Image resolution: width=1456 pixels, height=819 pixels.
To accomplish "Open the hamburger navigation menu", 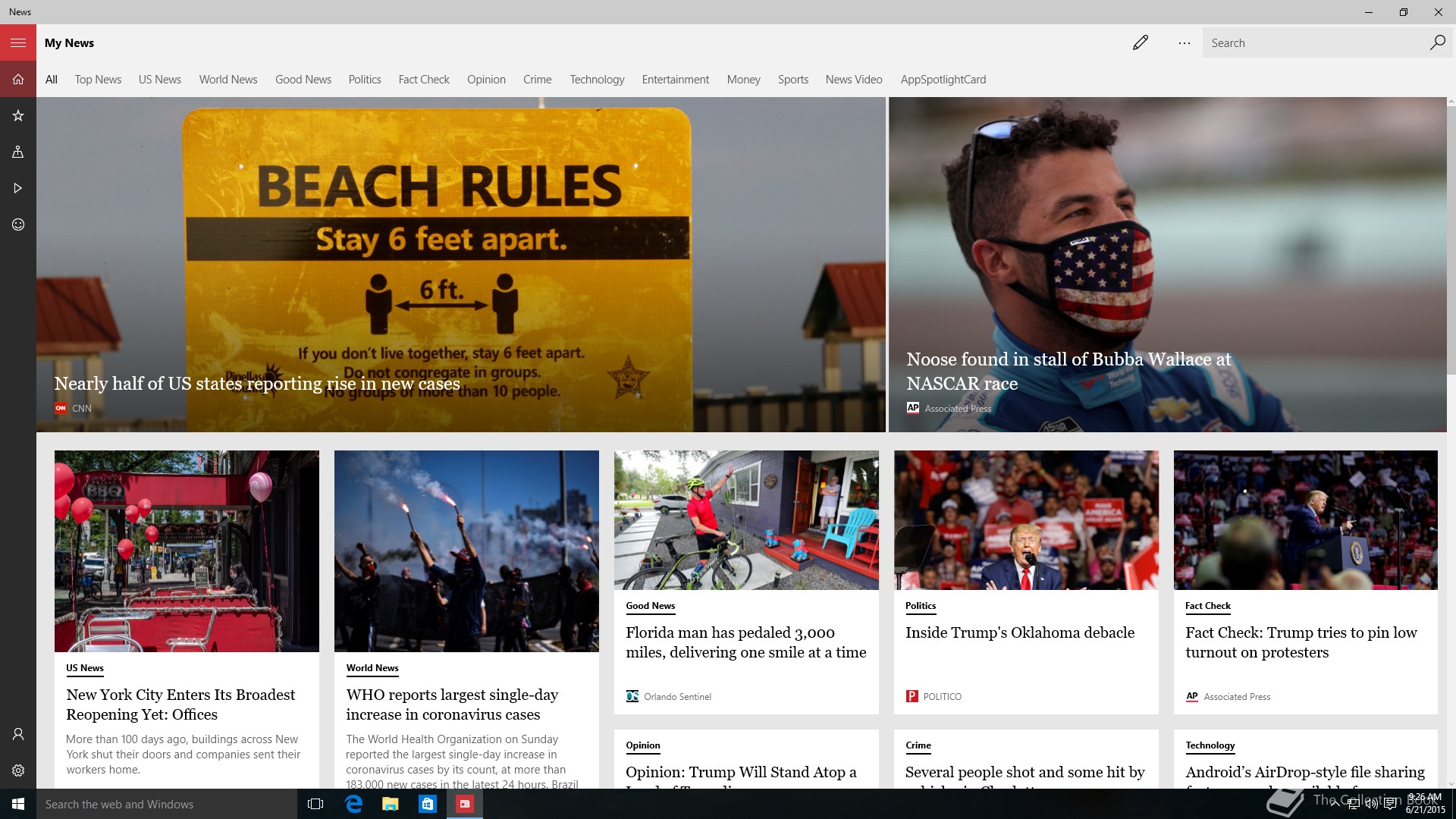I will [x=18, y=42].
